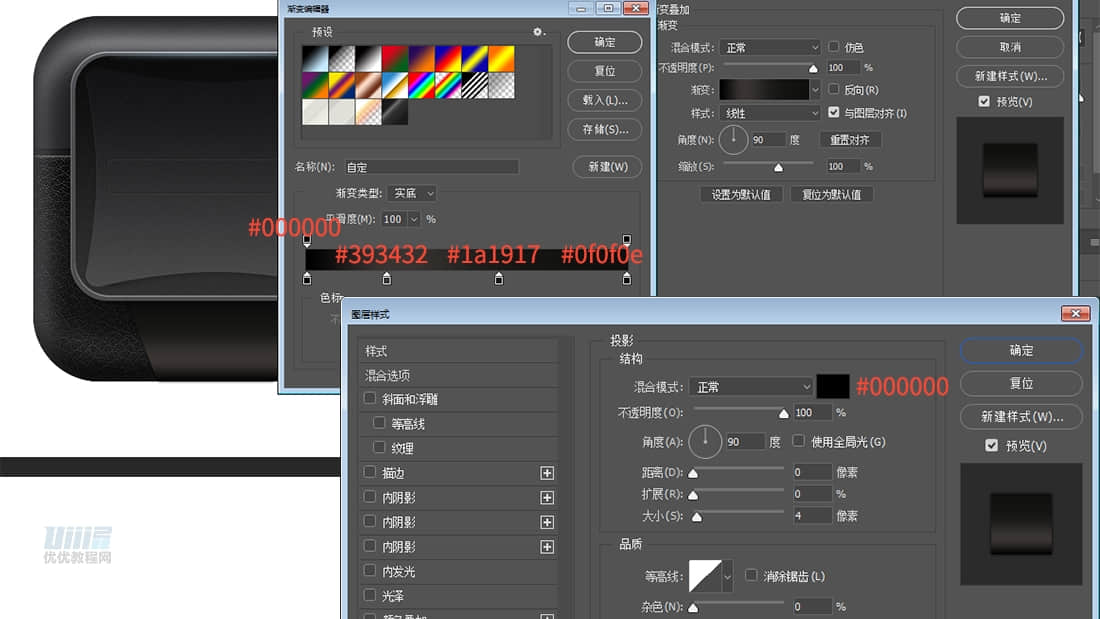Enable the 纹理 sub-option checkbox
Image resolution: width=1100 pixels, height=619 pixels.
(379, 447)
